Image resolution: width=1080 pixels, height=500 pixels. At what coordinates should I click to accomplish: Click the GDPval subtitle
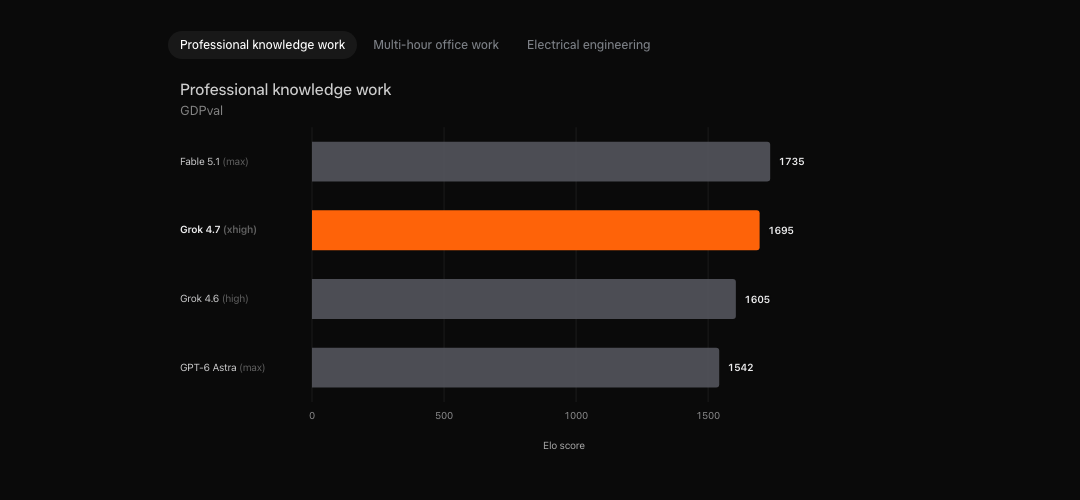click(201, 110)
